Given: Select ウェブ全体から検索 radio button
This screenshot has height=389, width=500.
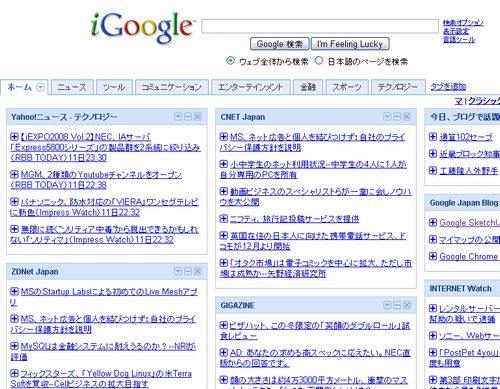Looking at the screenshot, I should [x=230, y=61].
